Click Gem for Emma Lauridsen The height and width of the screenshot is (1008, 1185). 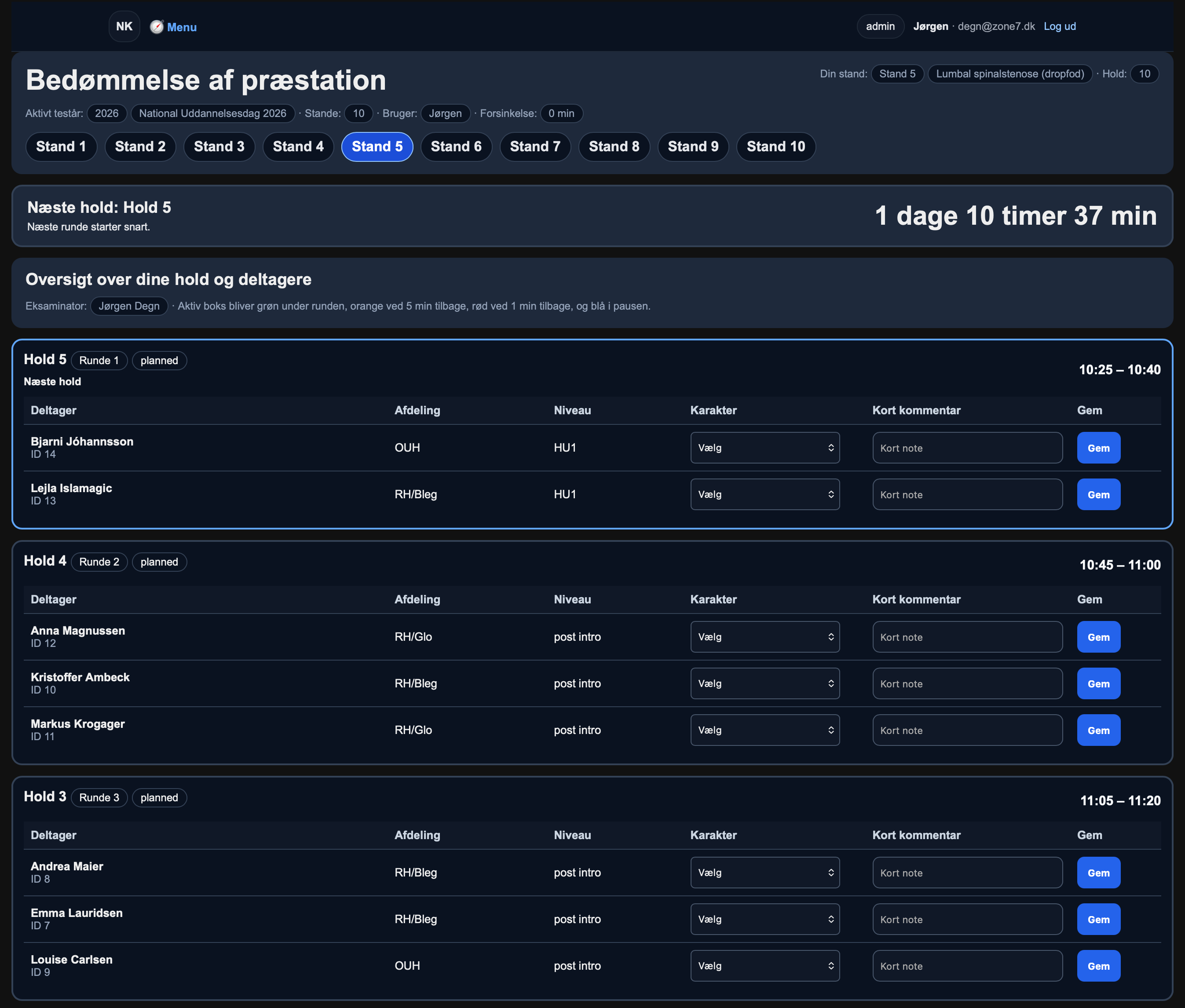coord(1098,919)
